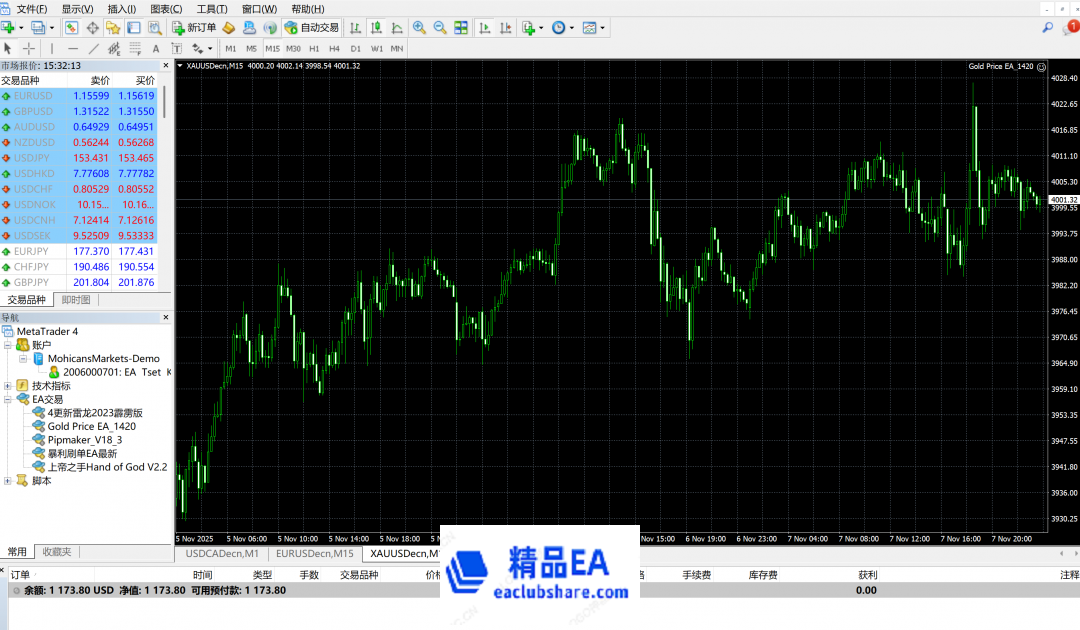Select the crosshair cursor tool
This screenshot has width=1080, height=630.
coord(28,48)
